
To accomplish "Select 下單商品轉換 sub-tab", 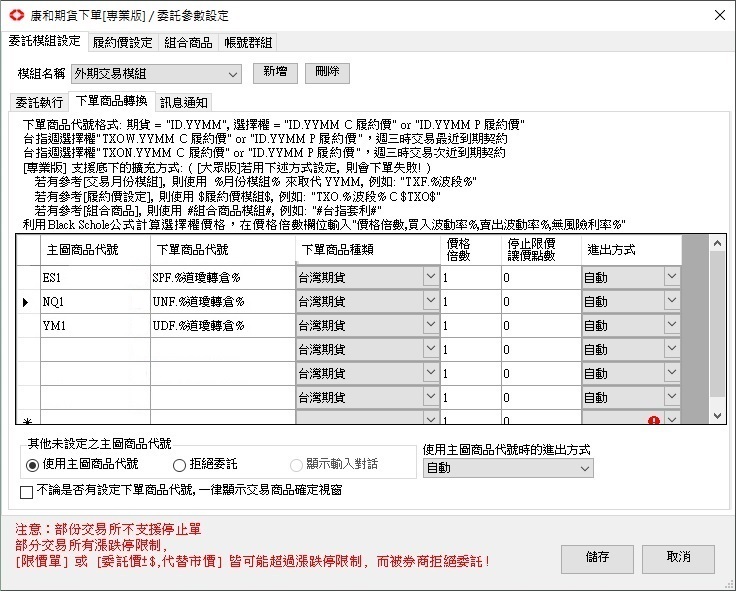I will [112, 101].
